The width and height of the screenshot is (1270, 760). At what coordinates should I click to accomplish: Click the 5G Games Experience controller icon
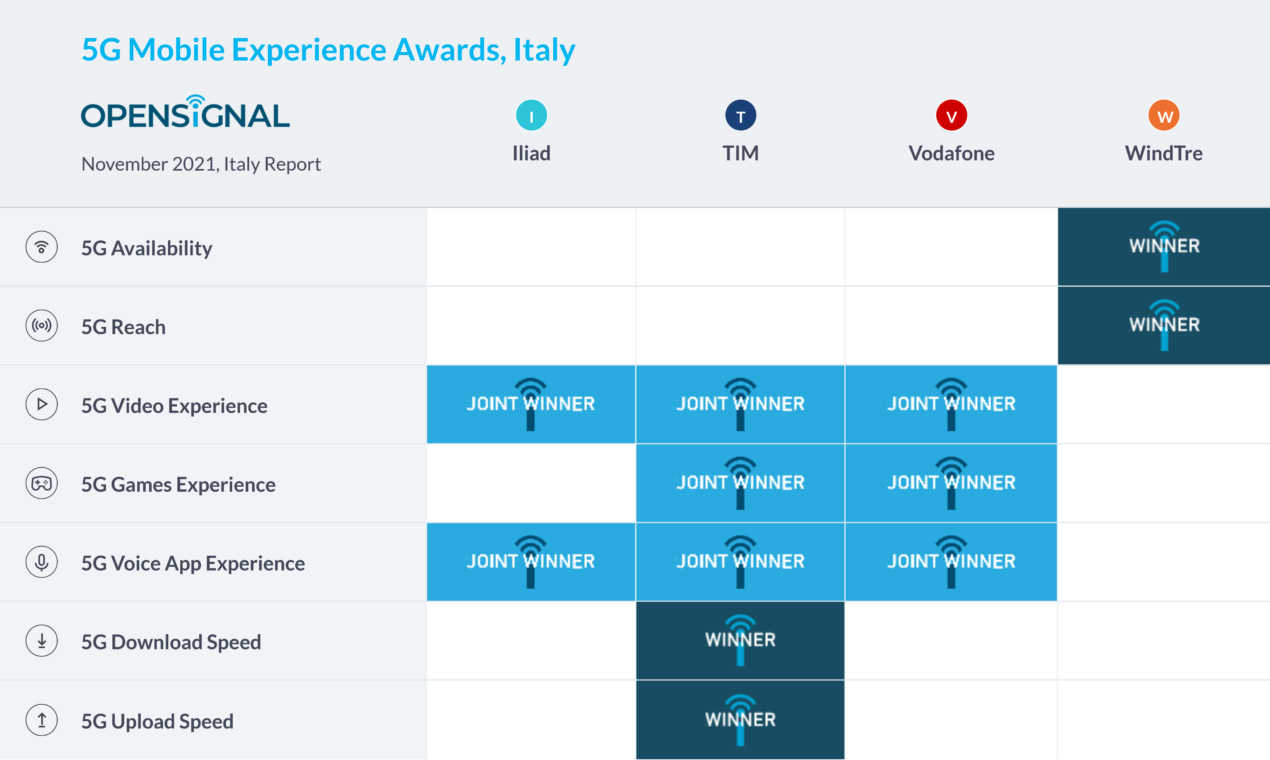[x=41, y=484]
